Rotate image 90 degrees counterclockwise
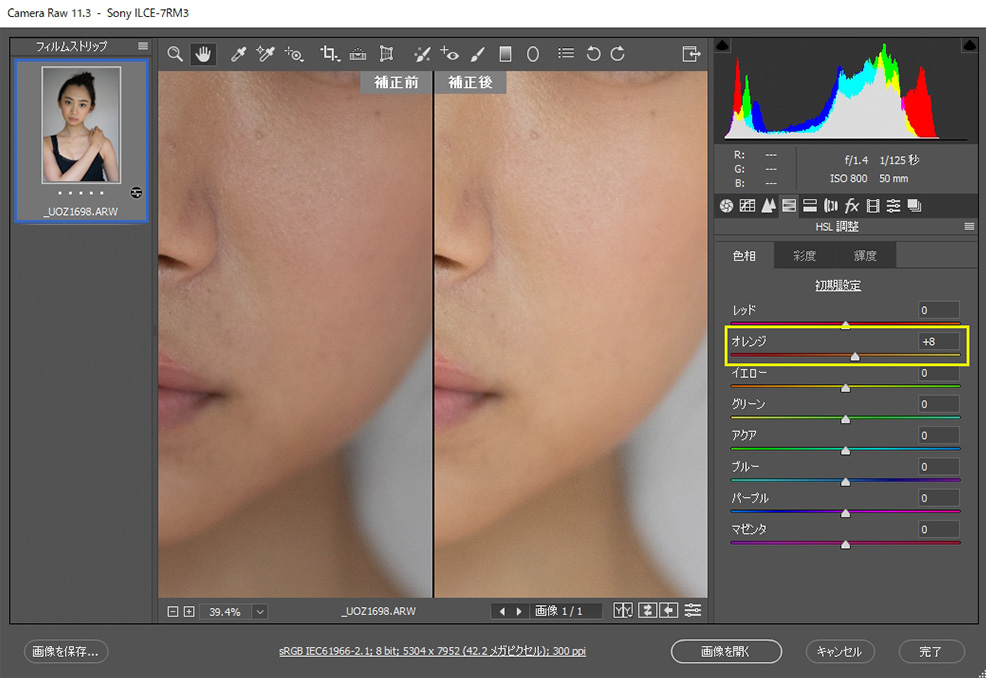The width and height of the screenshot is (986, 678). pyautogui.click(x=593, y=54)
